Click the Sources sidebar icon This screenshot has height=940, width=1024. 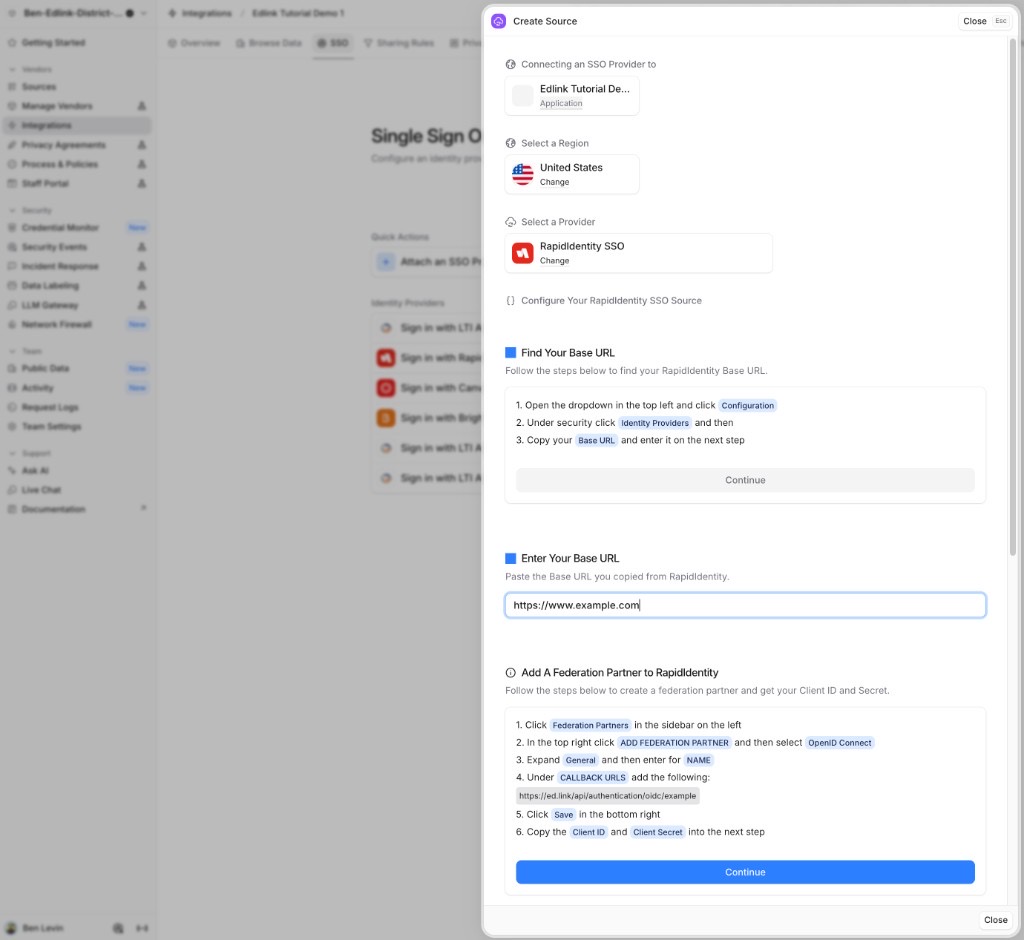pos(12,87)
